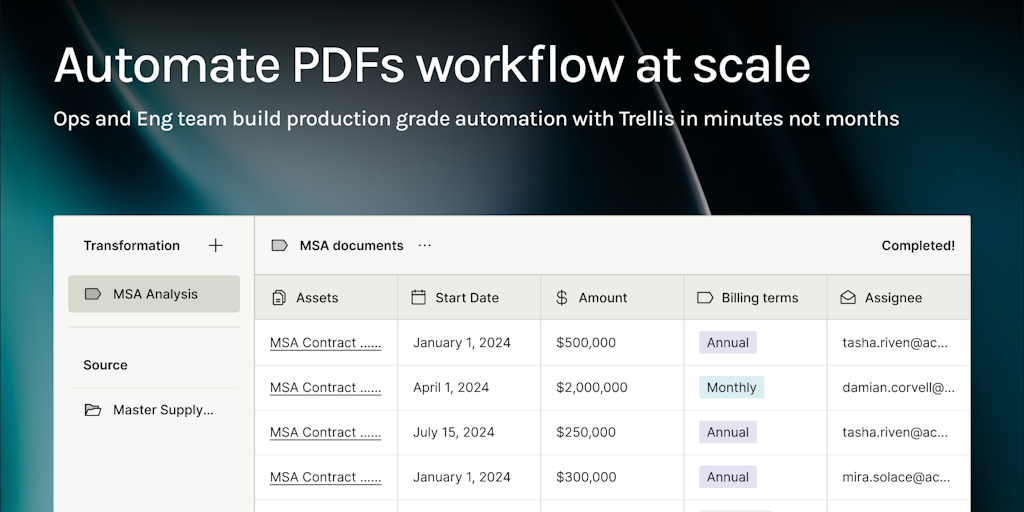Click the dollar sign icon in Amount header
This screenshot has width=1024, height=512.
(x=561, y=298)
